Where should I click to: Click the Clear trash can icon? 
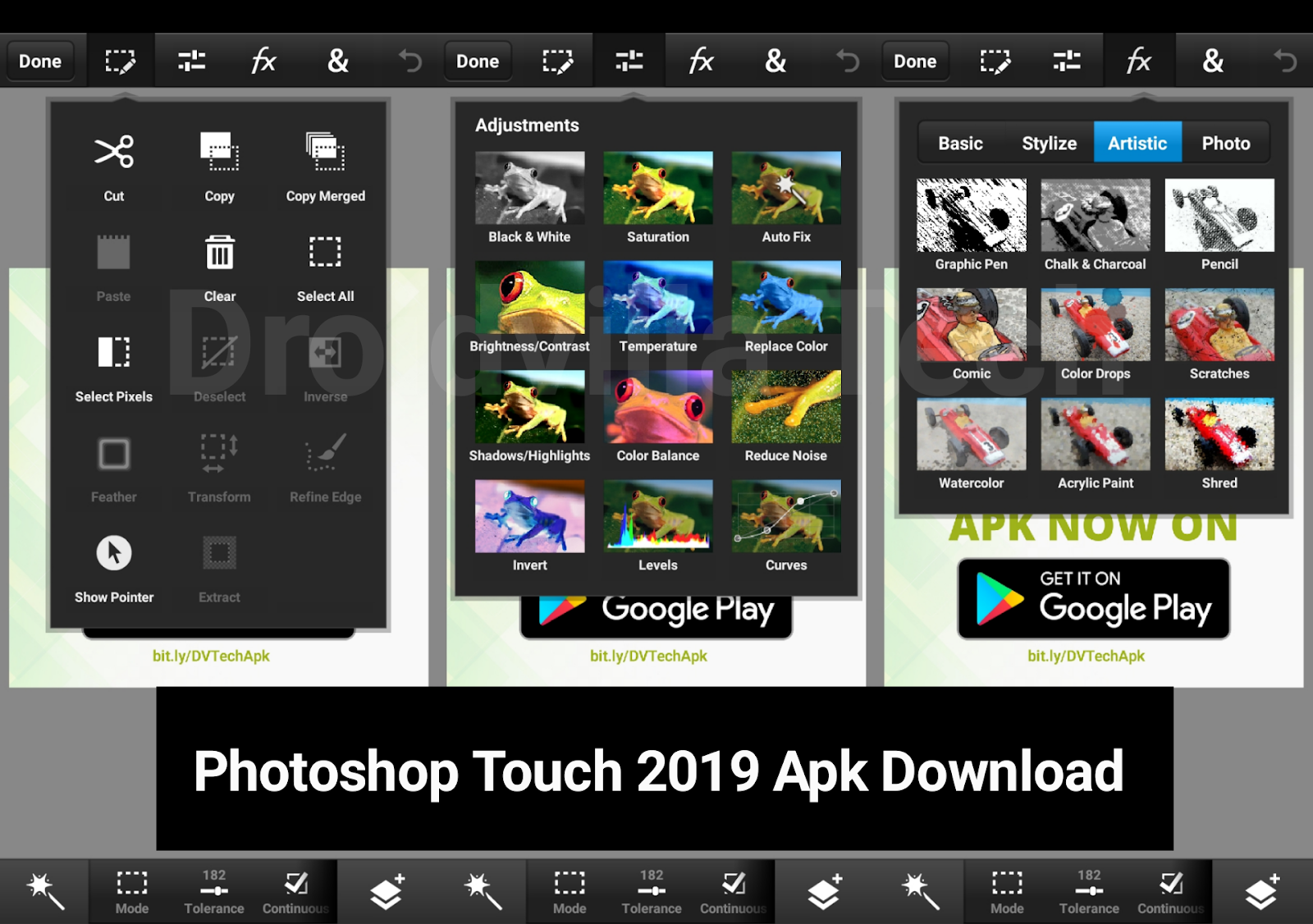click(x=219, y=252)
